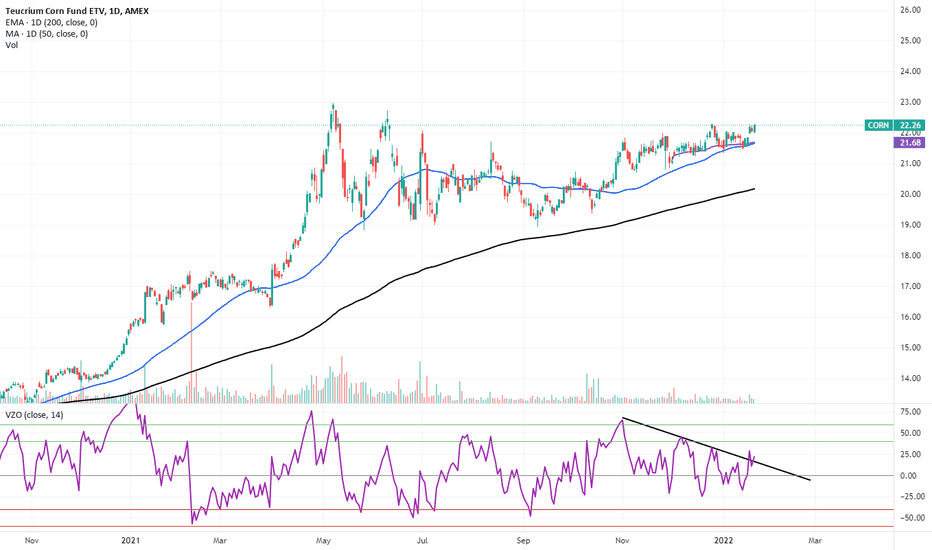Click the CORN symbol price tag
The height and width of the screenshot is (550, 932).
[878, 125]
